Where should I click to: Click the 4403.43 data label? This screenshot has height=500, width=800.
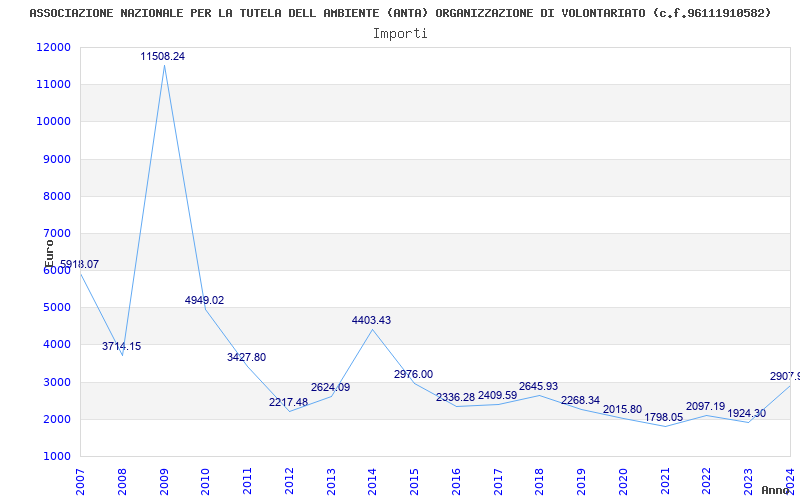pos(371,320)
